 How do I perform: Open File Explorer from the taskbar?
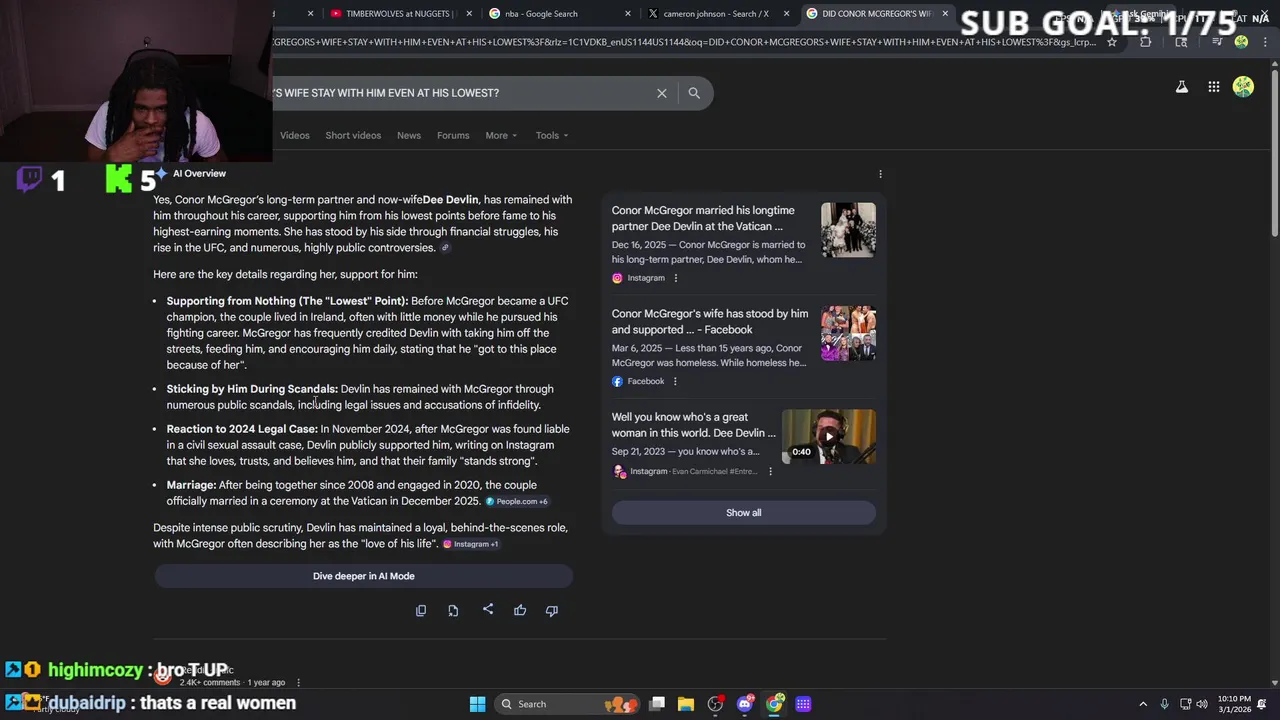(x=686, y=704)
